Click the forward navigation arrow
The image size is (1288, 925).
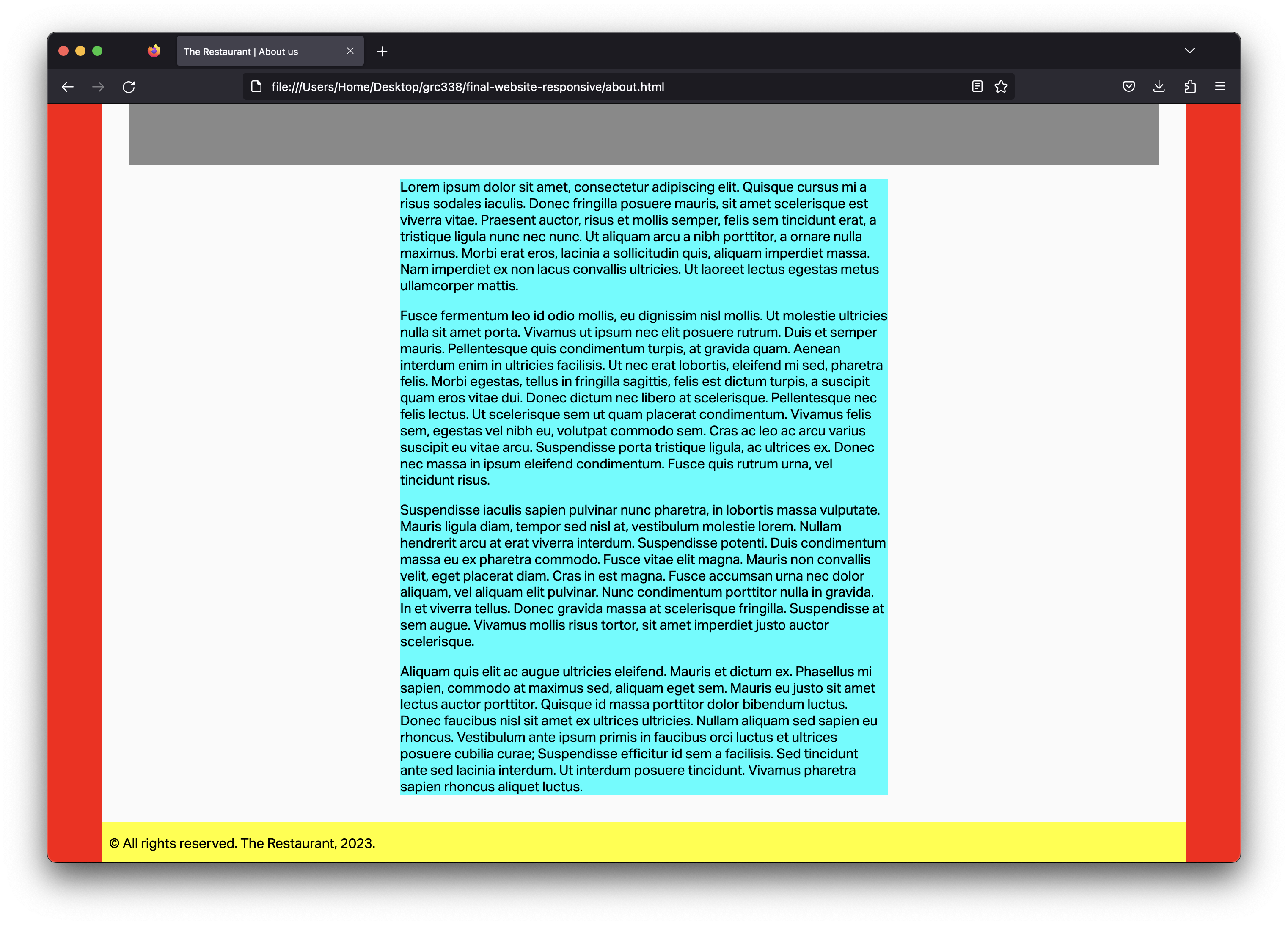click(98, 87)
